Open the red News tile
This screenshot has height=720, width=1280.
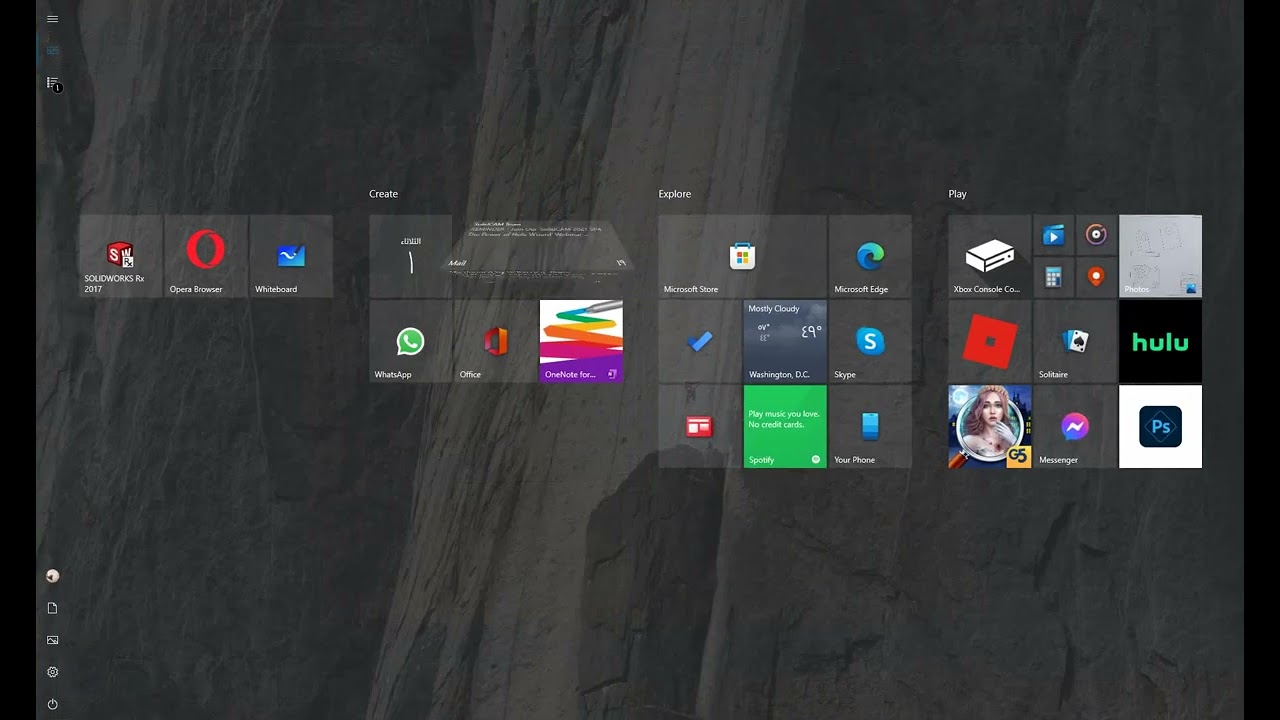(700, 426)
